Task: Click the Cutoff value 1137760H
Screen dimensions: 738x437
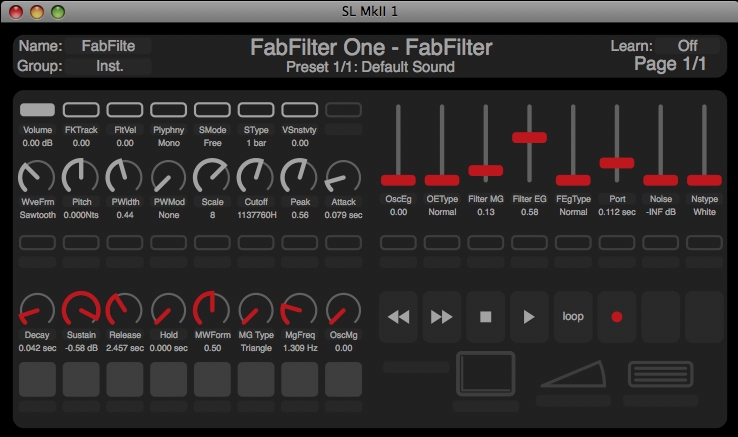Action: point(257,215)
